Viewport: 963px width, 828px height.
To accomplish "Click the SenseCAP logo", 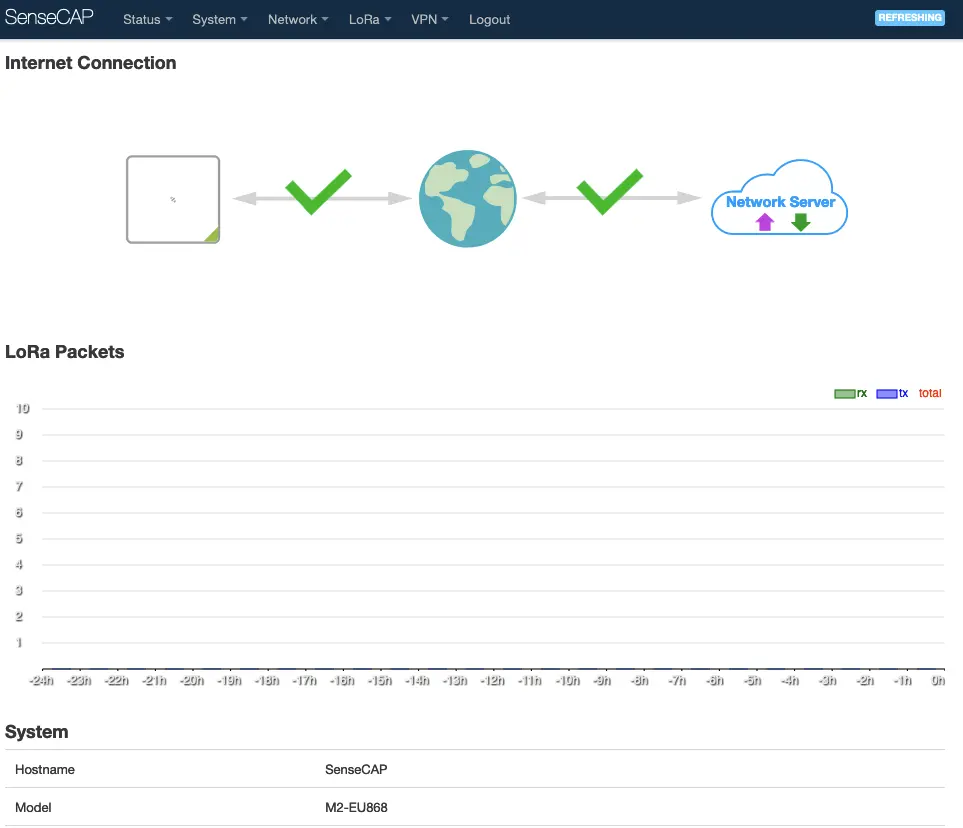I will pos(49,17).
